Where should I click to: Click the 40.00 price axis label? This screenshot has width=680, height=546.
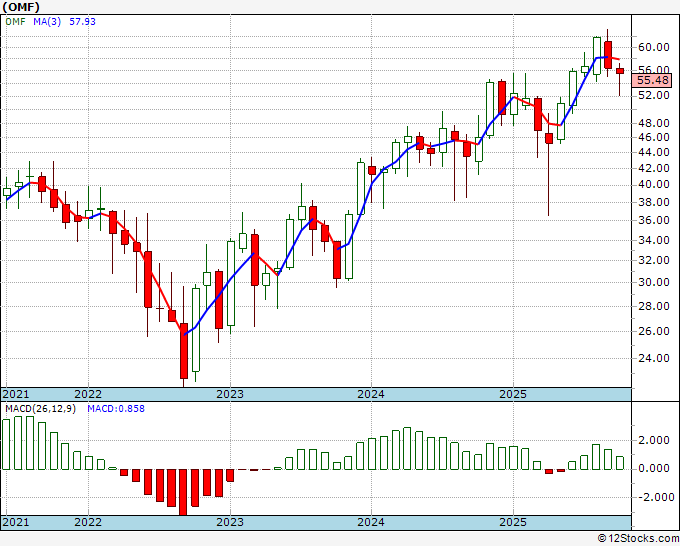tap(654, 184)
